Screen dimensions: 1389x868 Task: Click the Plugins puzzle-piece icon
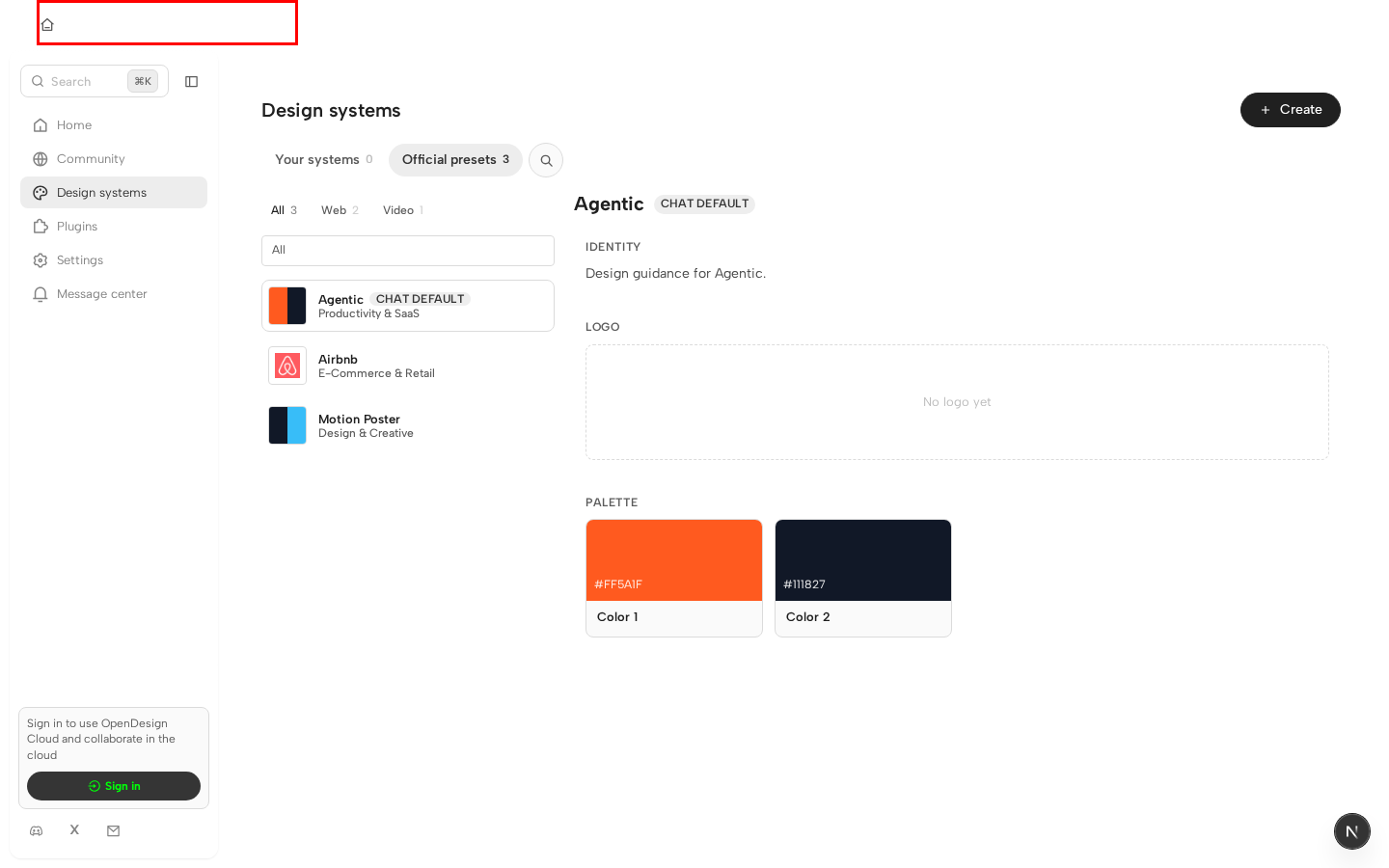(x=41, y=227)
